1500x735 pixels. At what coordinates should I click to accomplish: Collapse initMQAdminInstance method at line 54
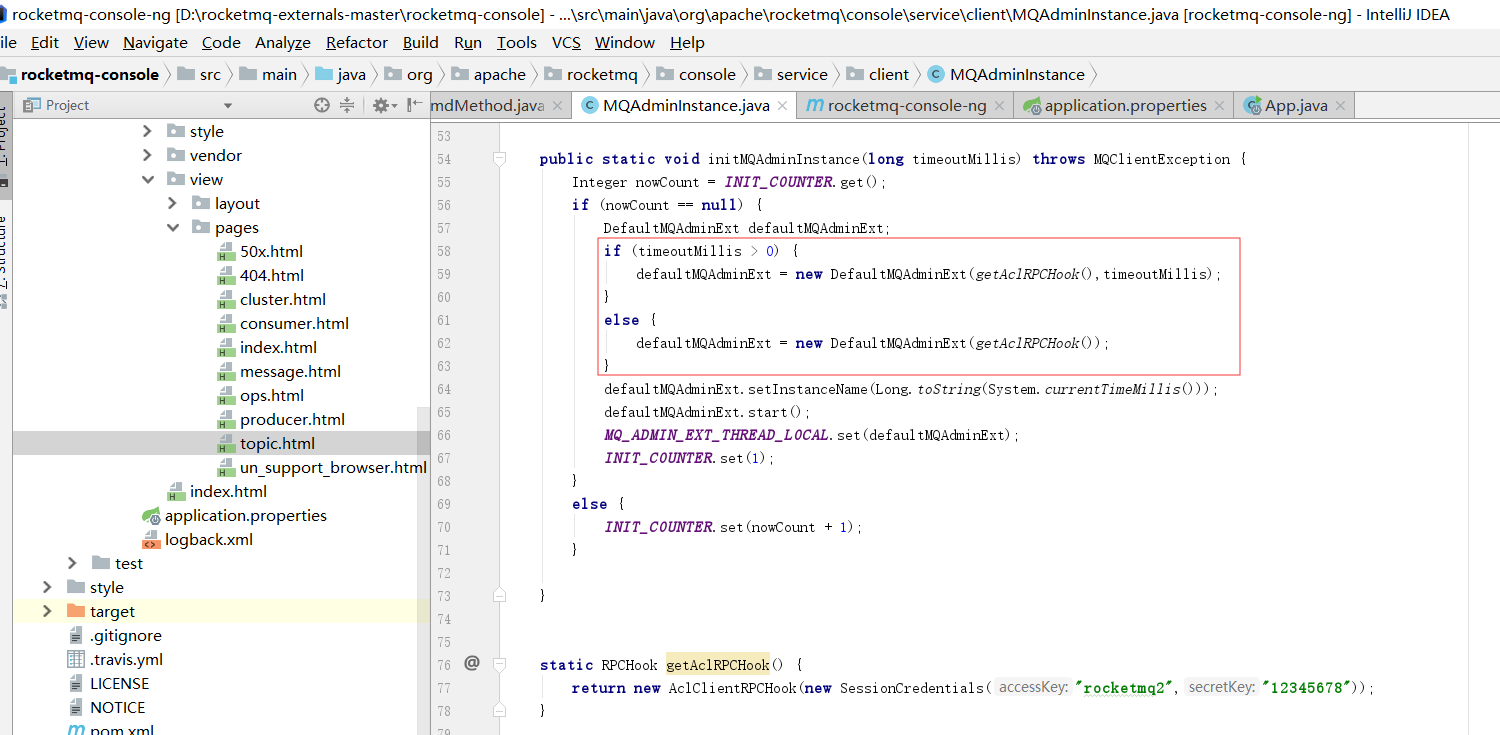[x=500, y=159]
